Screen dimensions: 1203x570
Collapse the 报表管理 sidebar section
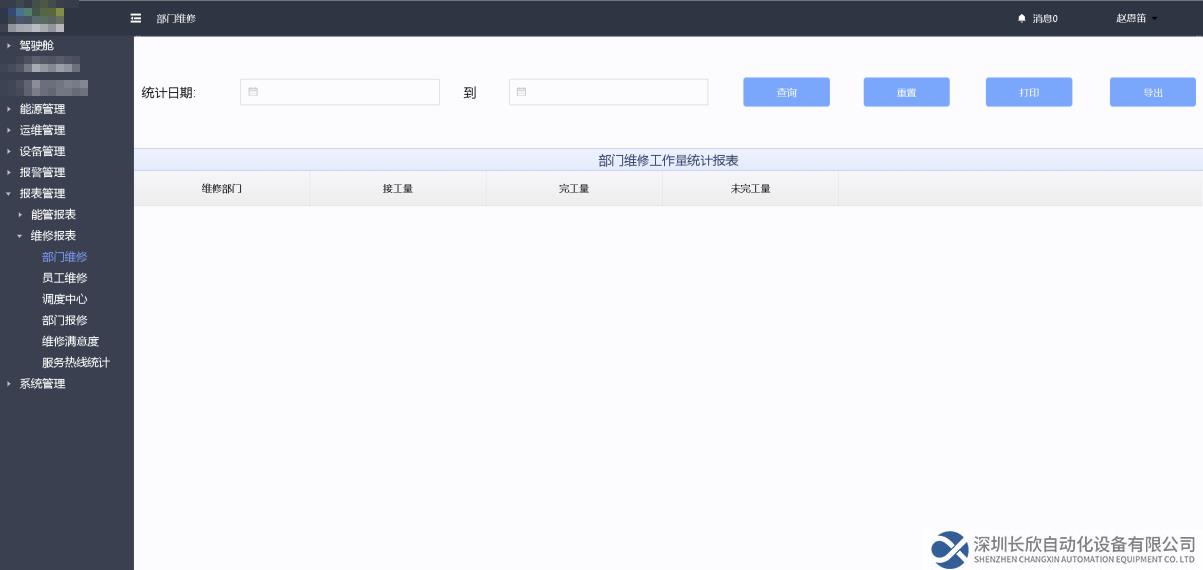click(42, 193)
